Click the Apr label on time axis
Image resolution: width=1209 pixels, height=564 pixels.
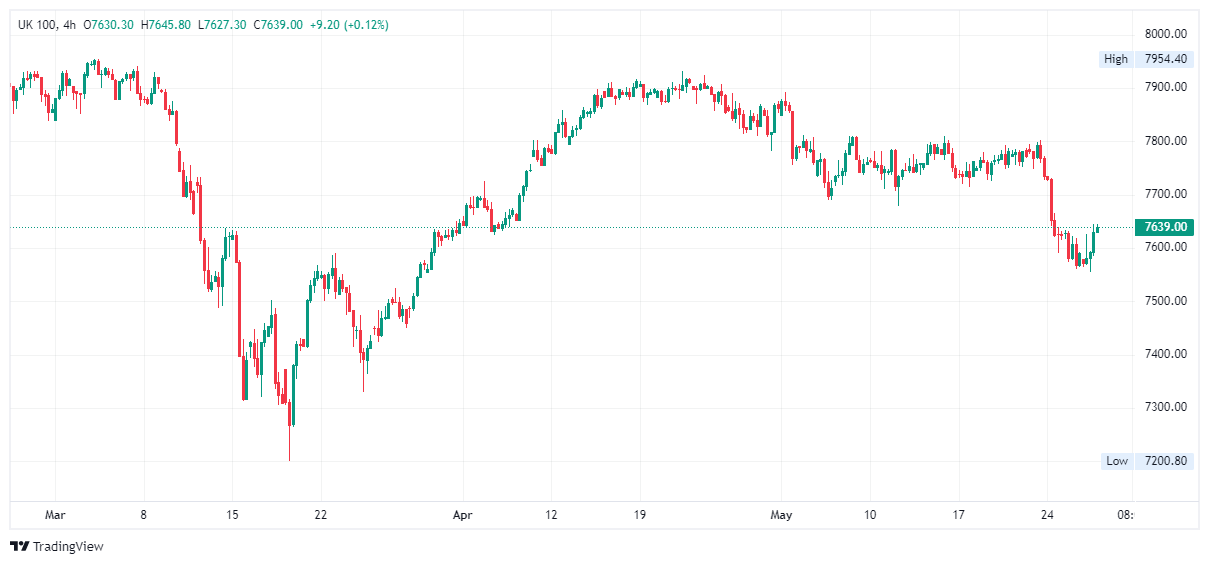[x=463, y=515]
